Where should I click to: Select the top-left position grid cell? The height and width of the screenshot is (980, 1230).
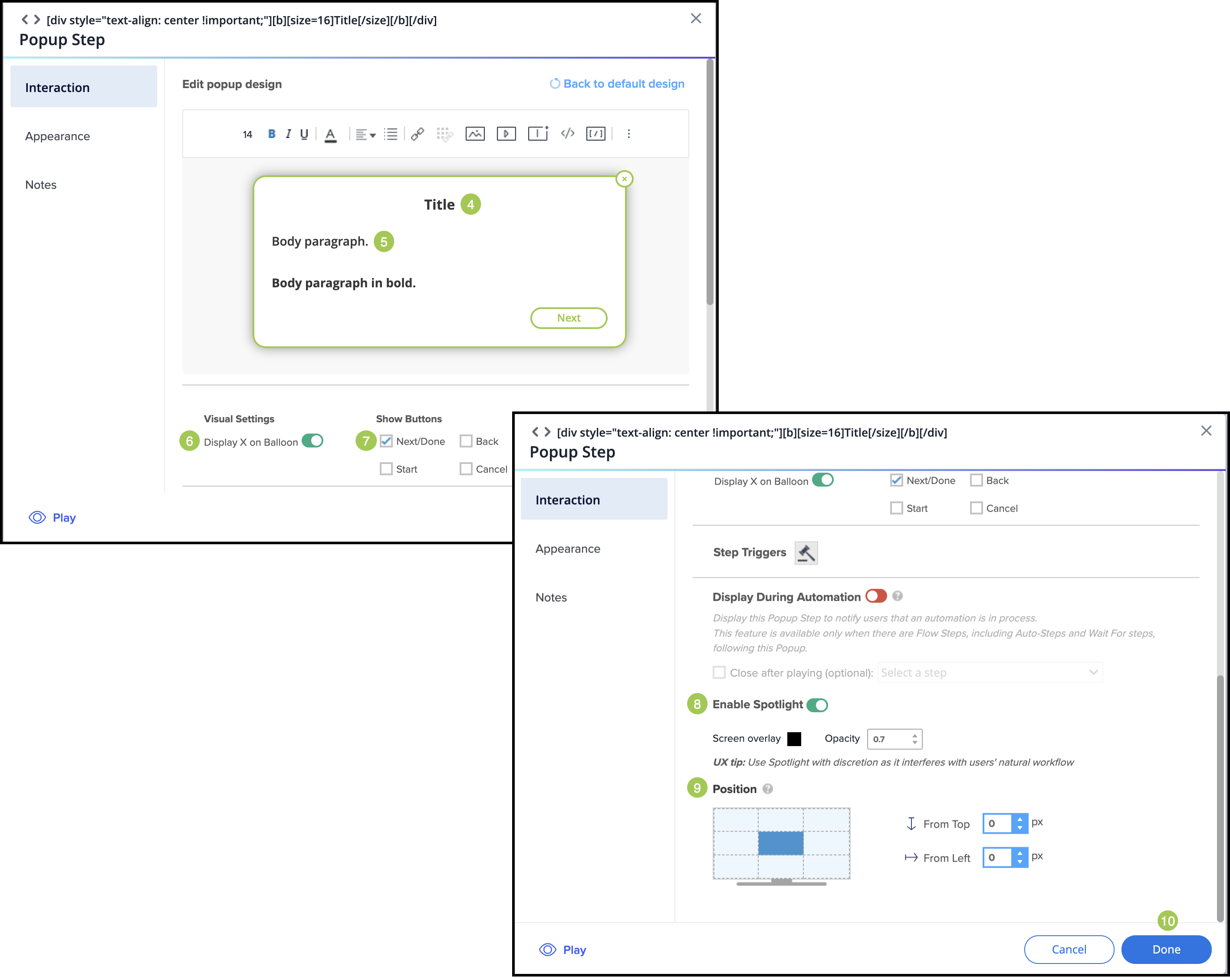(x=735, y=820)
